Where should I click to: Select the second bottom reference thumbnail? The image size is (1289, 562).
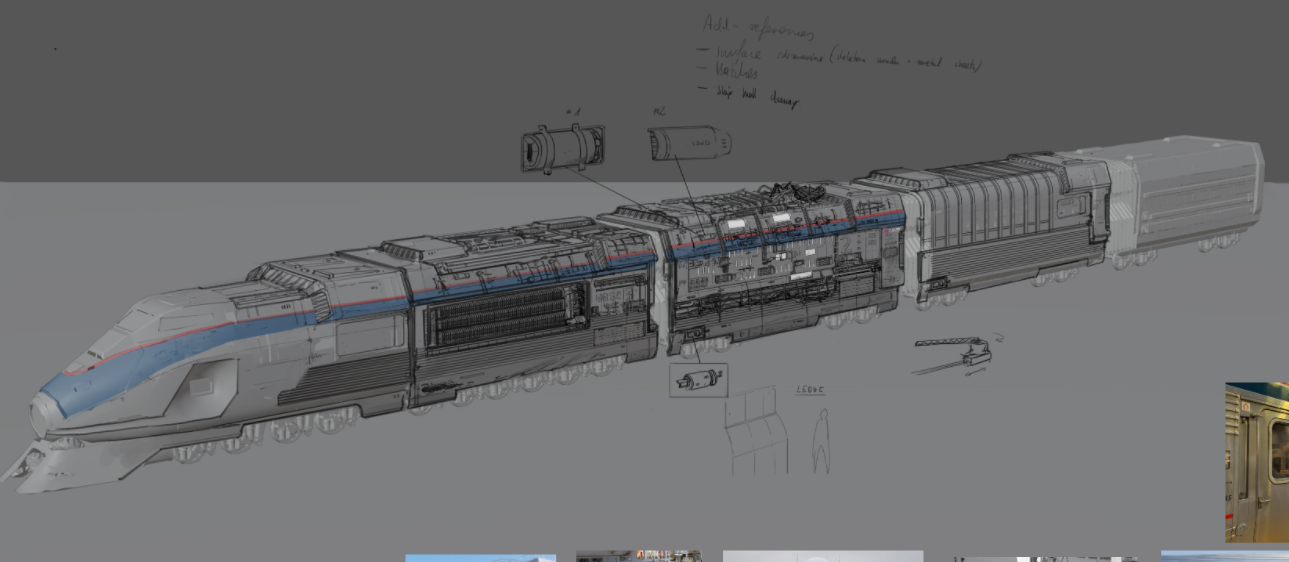point(638,556)
